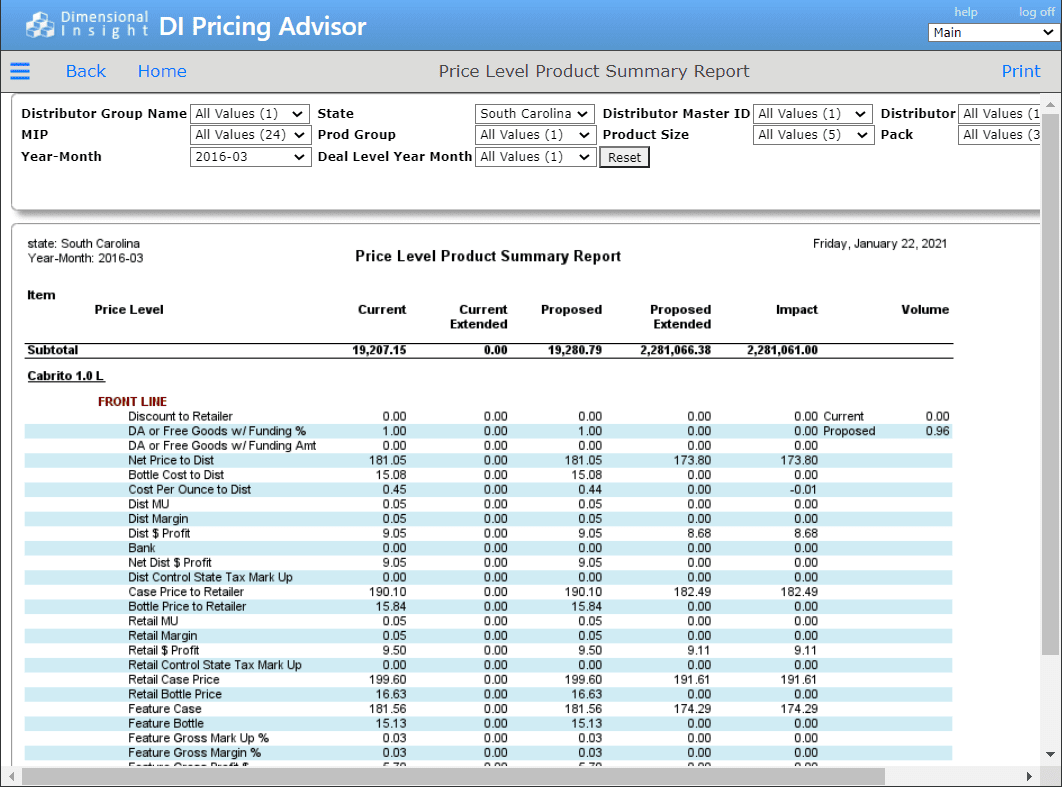
Task: Expand the Deal Level Year Month dropdown
Action: click(x=535, y=156)
